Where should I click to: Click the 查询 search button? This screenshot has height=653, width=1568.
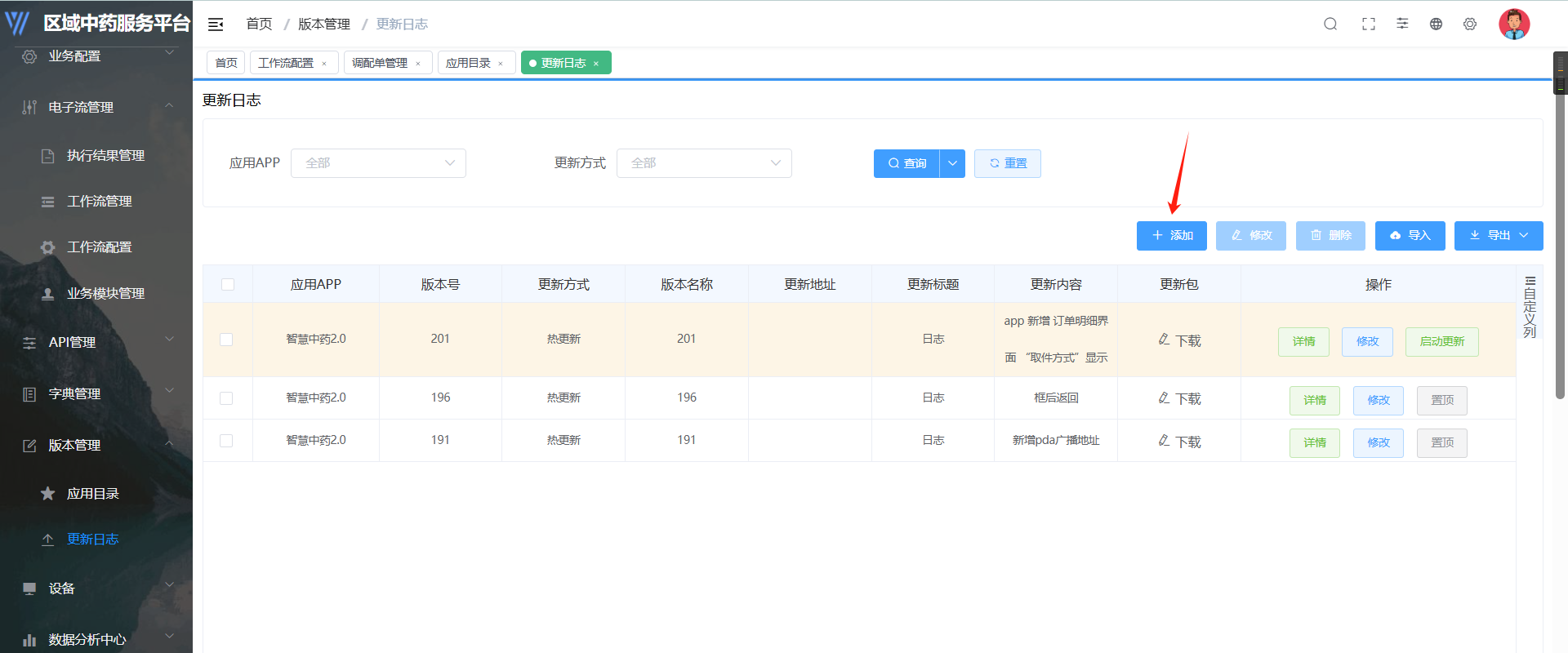pyautogui.click(x=906, y=163)
